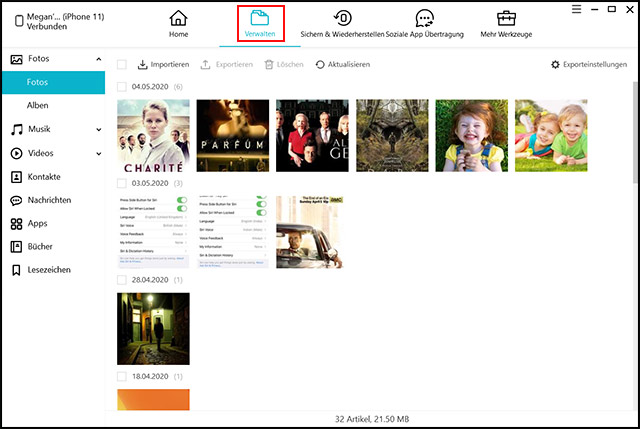Click the Importieren download icon
Screen dimensions: 640x429
point(142,64)
